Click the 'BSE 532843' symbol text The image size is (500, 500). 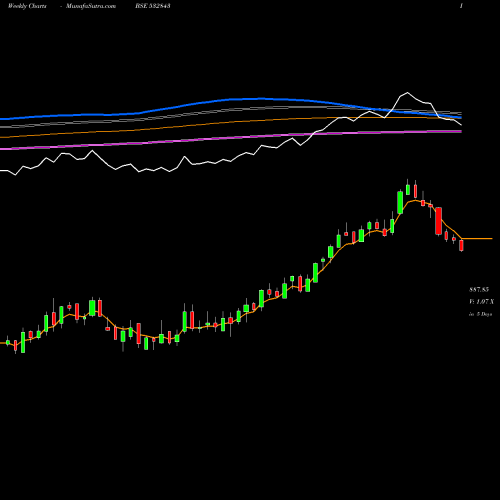click(153, 6)
